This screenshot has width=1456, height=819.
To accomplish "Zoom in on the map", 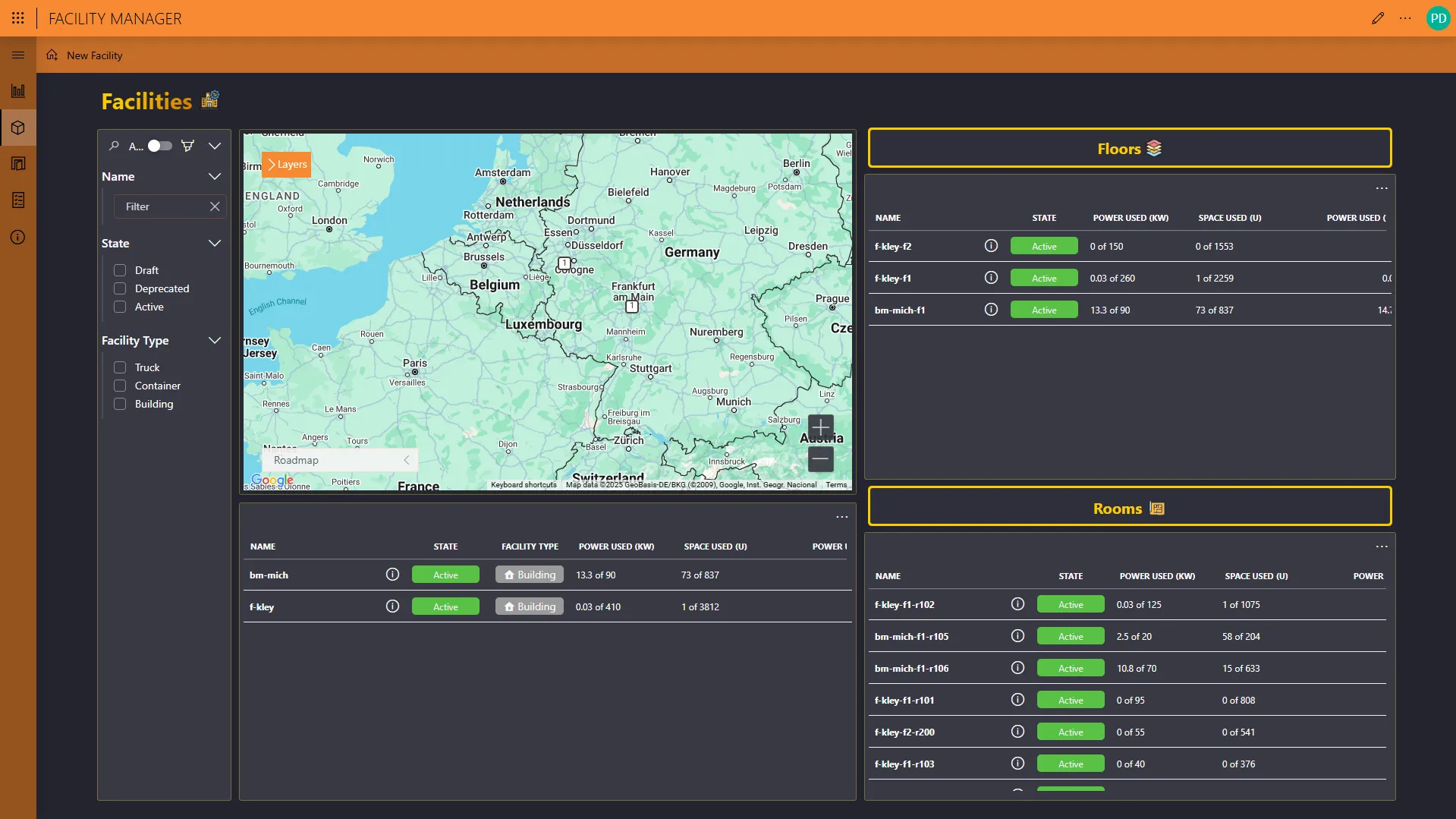I will (820, 427).
